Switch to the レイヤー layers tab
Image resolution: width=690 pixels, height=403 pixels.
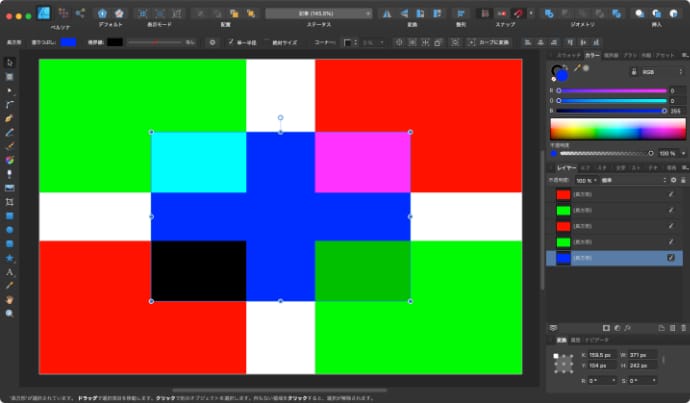[563, 167]
